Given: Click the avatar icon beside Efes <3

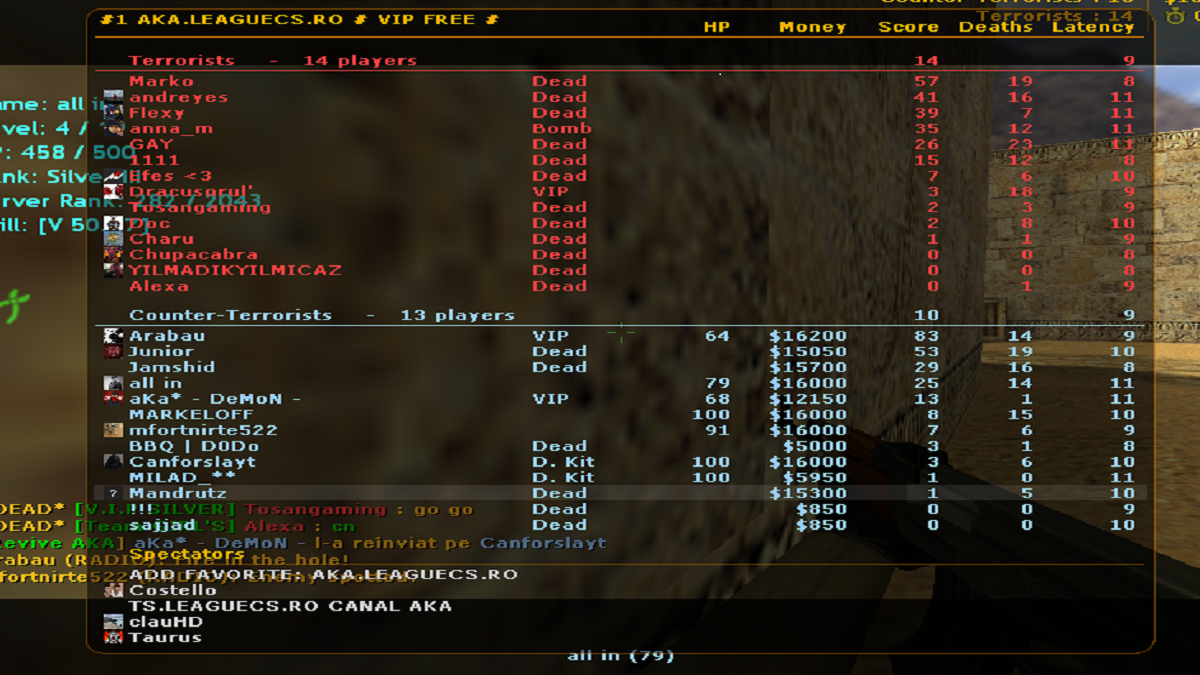Looking at the screenshot, I should [113, 176].
